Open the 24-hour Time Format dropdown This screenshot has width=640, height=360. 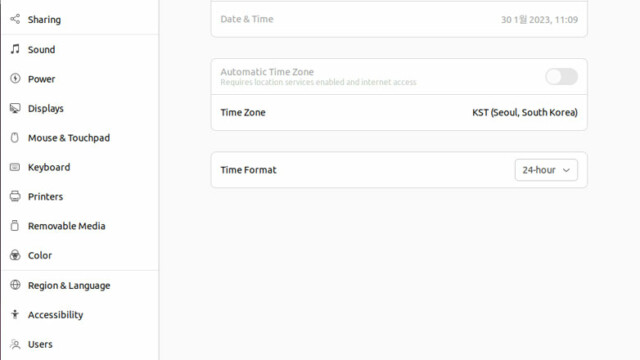(546, 170)
